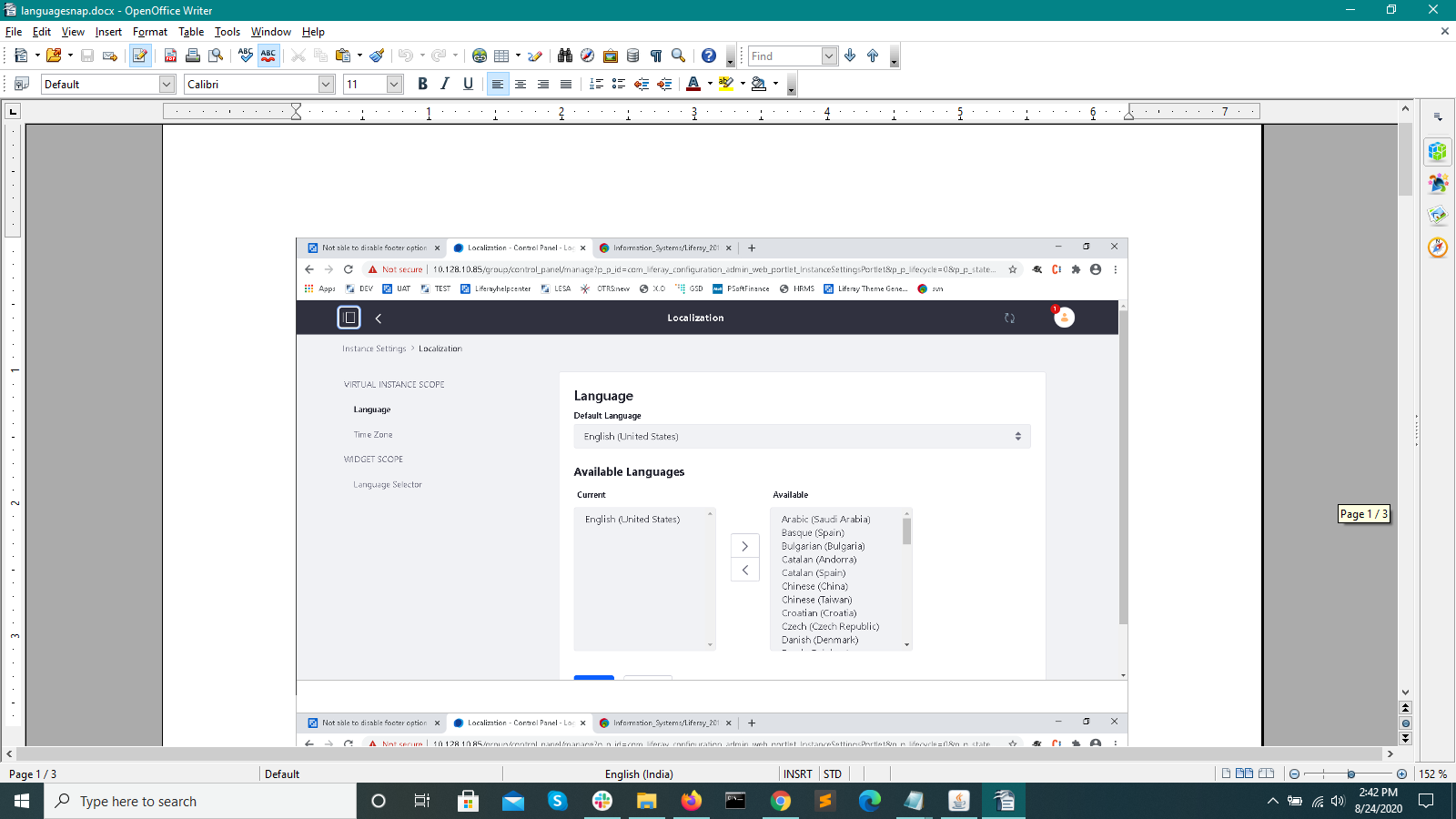The width and height of the screenshot is (1456, 819).
Task: Open sidebar Properties deck icon
Action: pos(1438,151)
